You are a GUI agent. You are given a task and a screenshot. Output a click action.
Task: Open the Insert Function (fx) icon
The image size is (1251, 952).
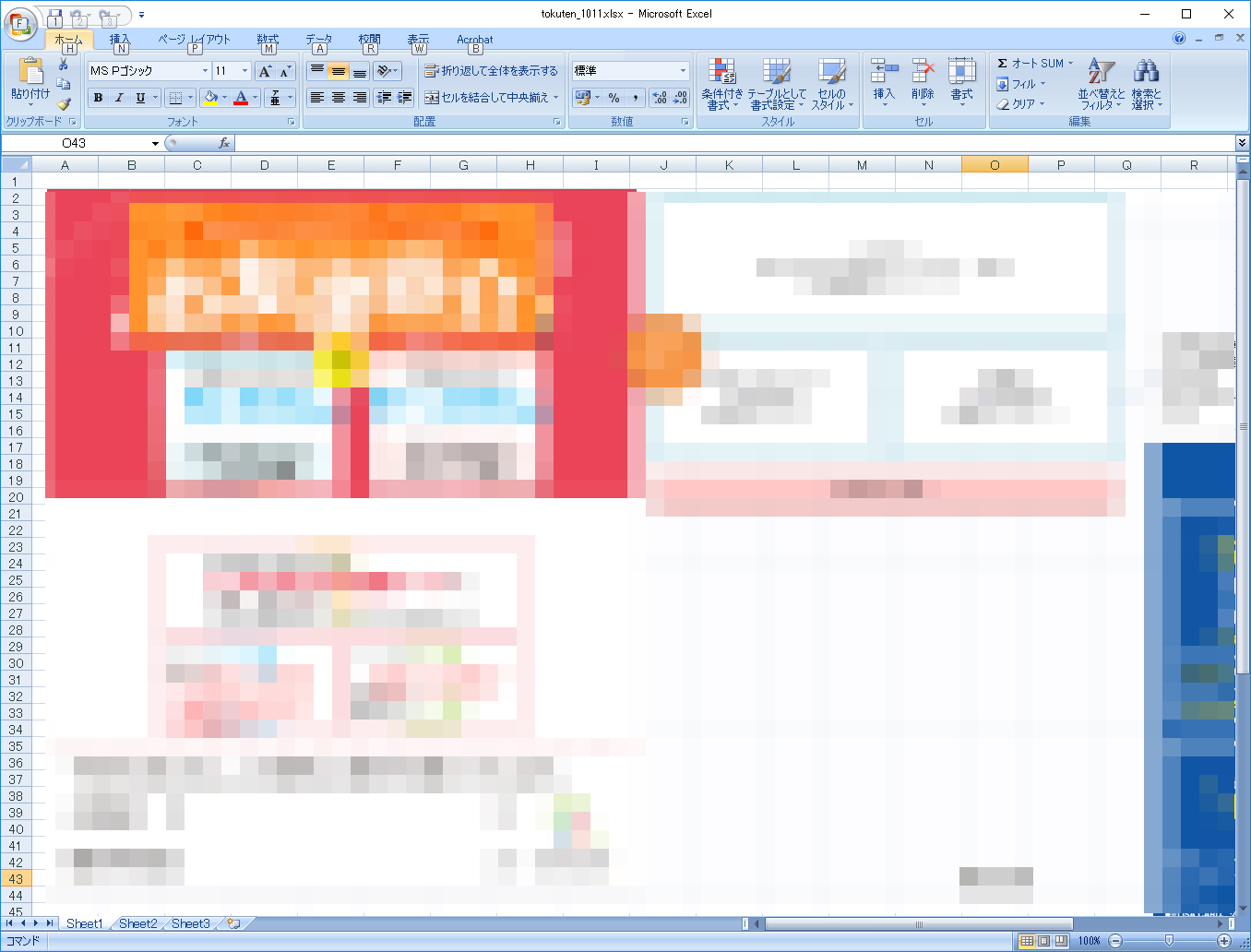click(x=224, y=143)
